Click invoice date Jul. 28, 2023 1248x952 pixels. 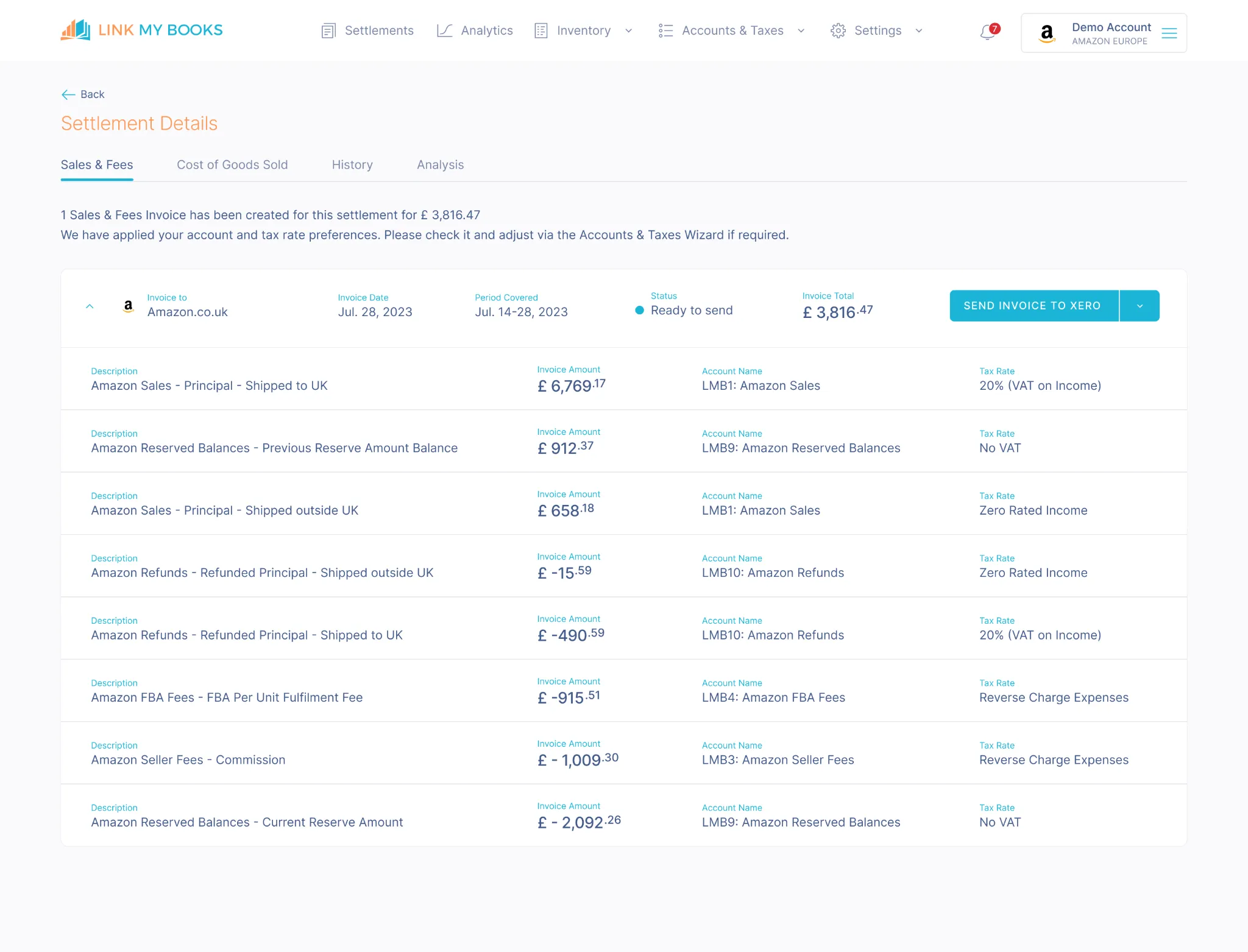tap(375, 312)
